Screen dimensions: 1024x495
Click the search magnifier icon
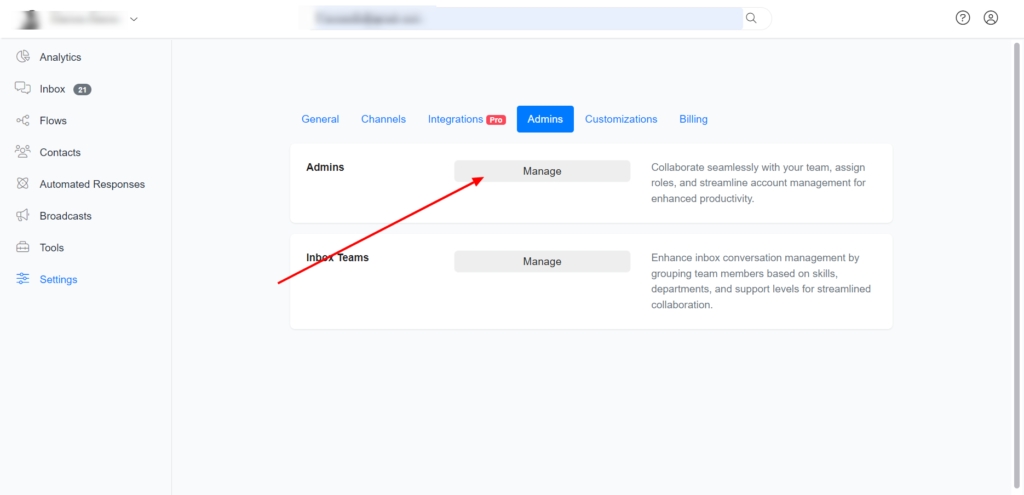pyautogui.click(x=751, y=18)
